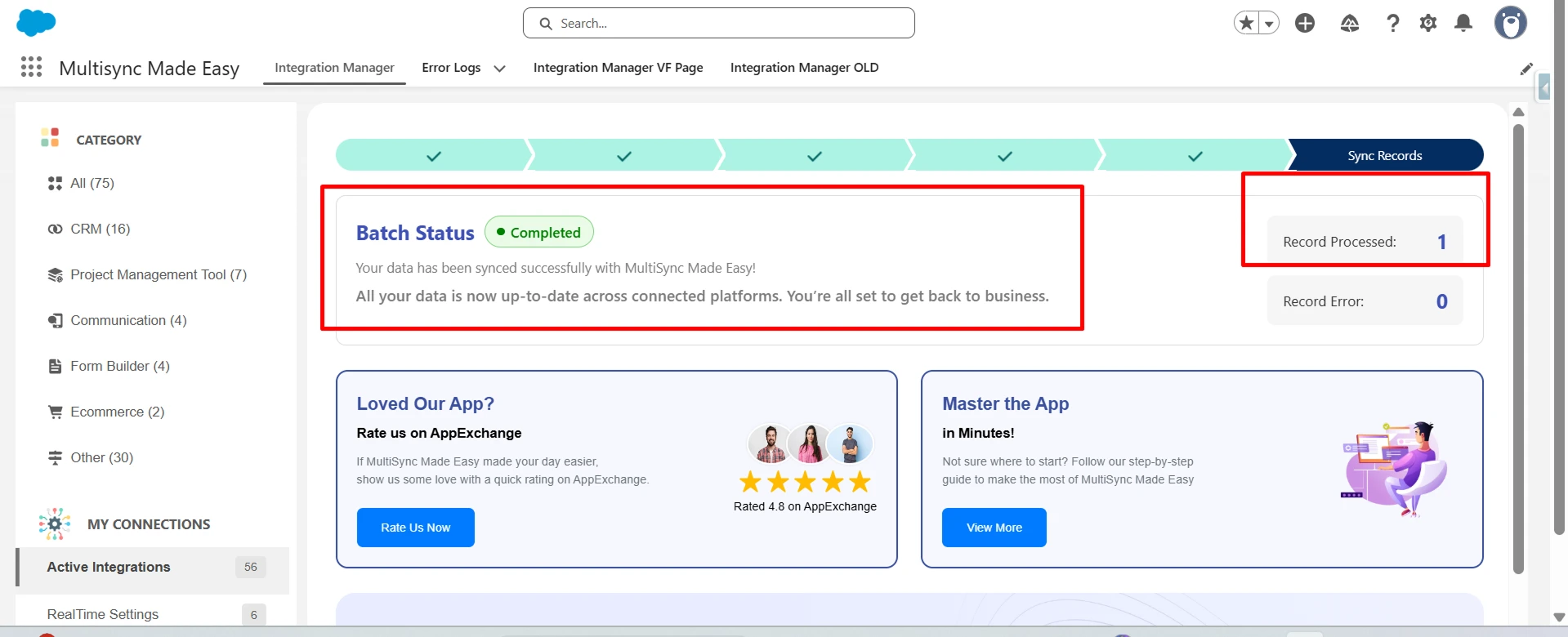Click the Master the App heading

1006,403
